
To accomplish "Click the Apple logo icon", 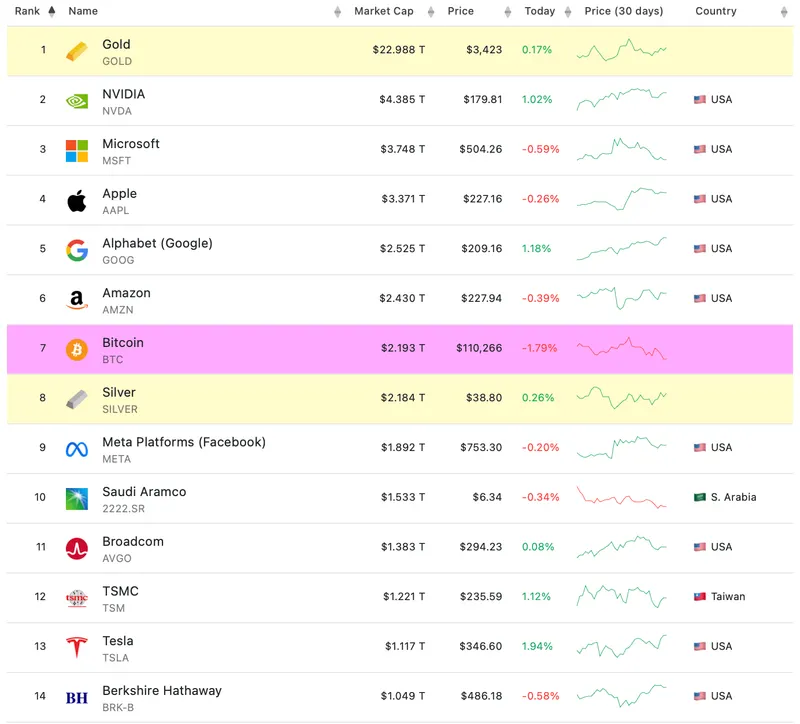I will click(x=77, y=200).
